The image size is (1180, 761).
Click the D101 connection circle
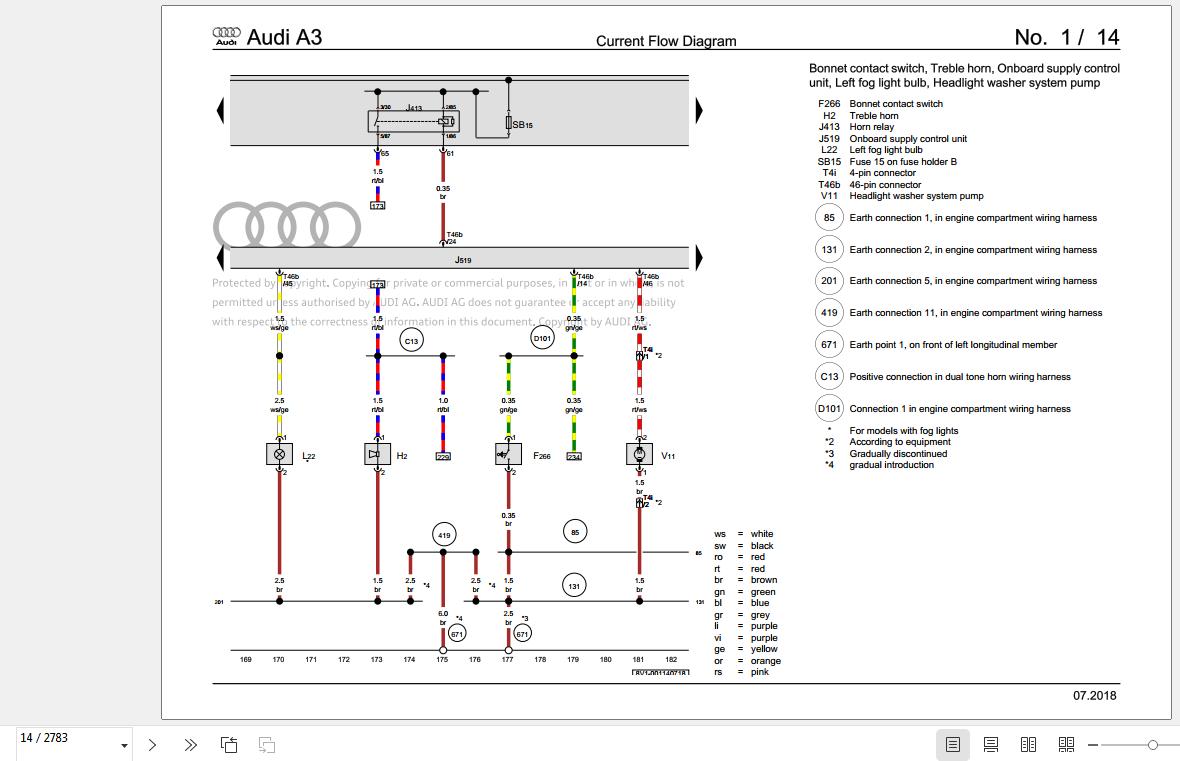pyautogui.click(x=542, y=337)
